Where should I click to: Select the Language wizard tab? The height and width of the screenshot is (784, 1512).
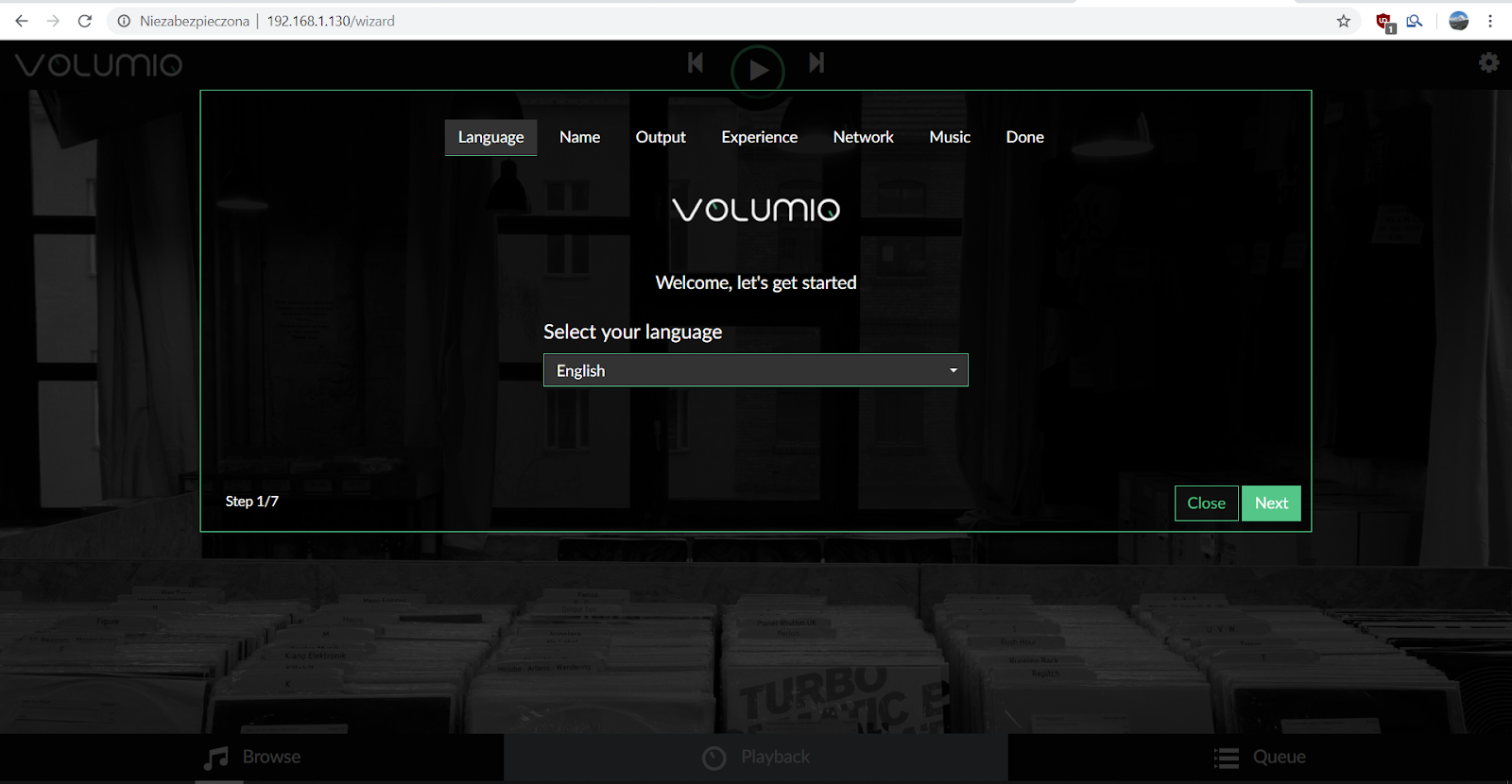pyautogui.click(x=490, y=137)
